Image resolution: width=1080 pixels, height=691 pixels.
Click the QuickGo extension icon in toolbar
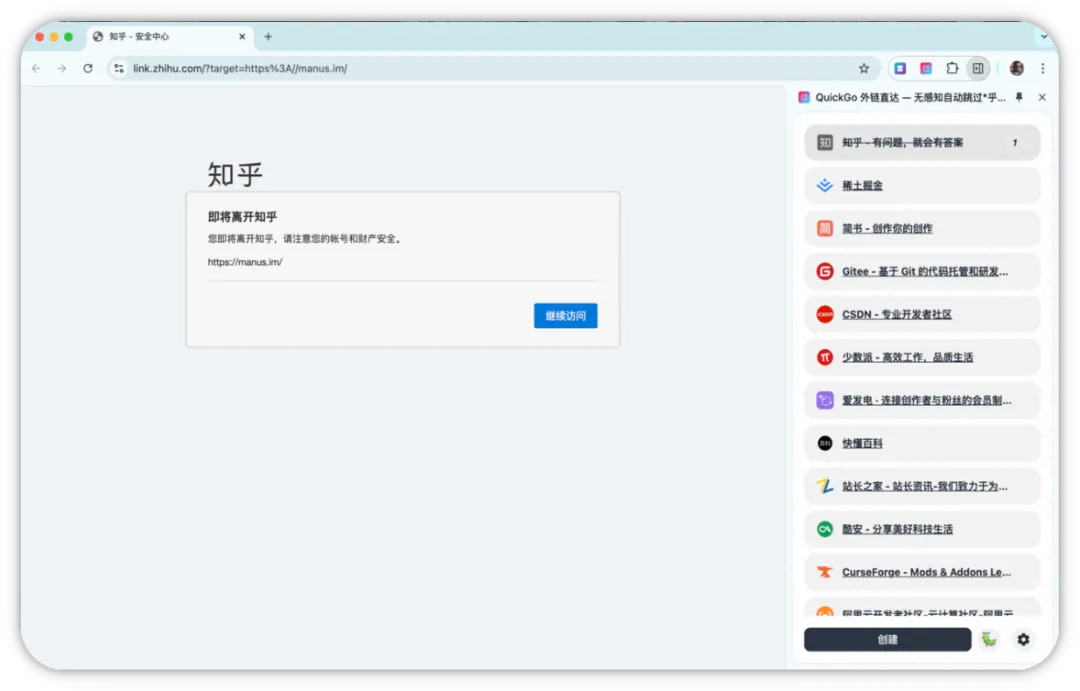[x=926, y=68]
